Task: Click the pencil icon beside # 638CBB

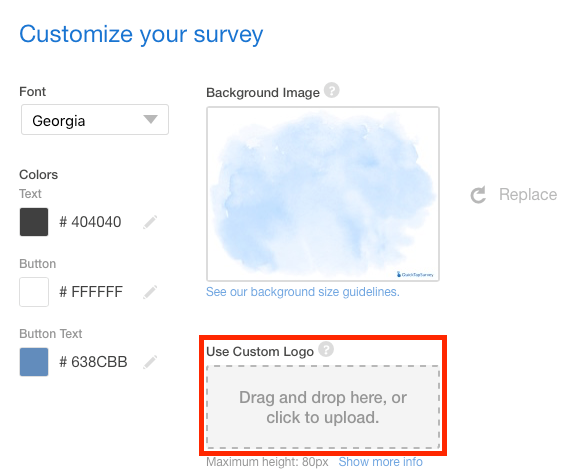Action: click(150, 362)
